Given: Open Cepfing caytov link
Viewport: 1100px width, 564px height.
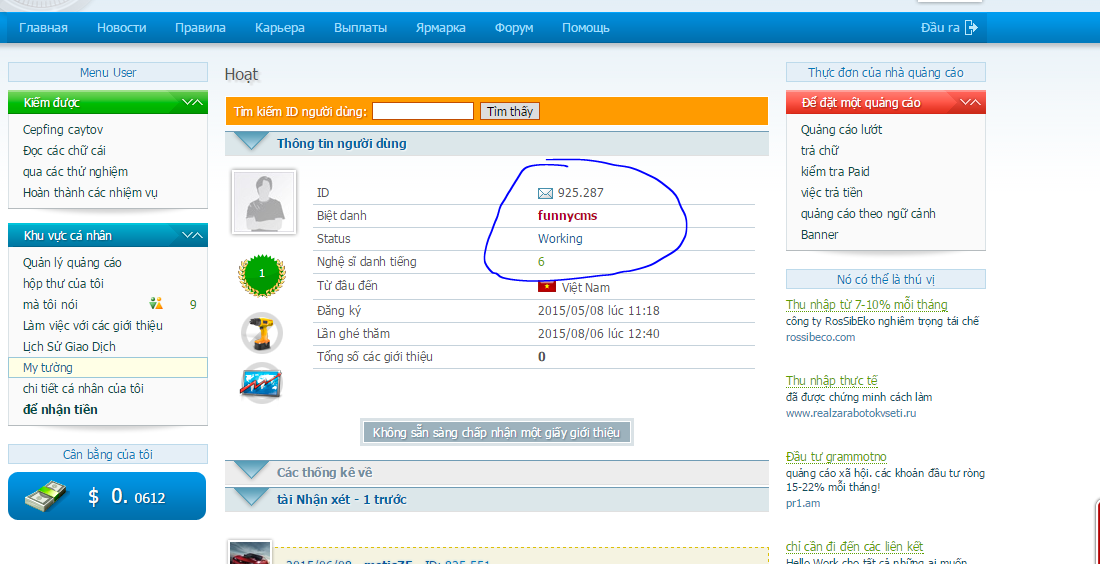Looking at the screenshot, I should coord(63,130).
